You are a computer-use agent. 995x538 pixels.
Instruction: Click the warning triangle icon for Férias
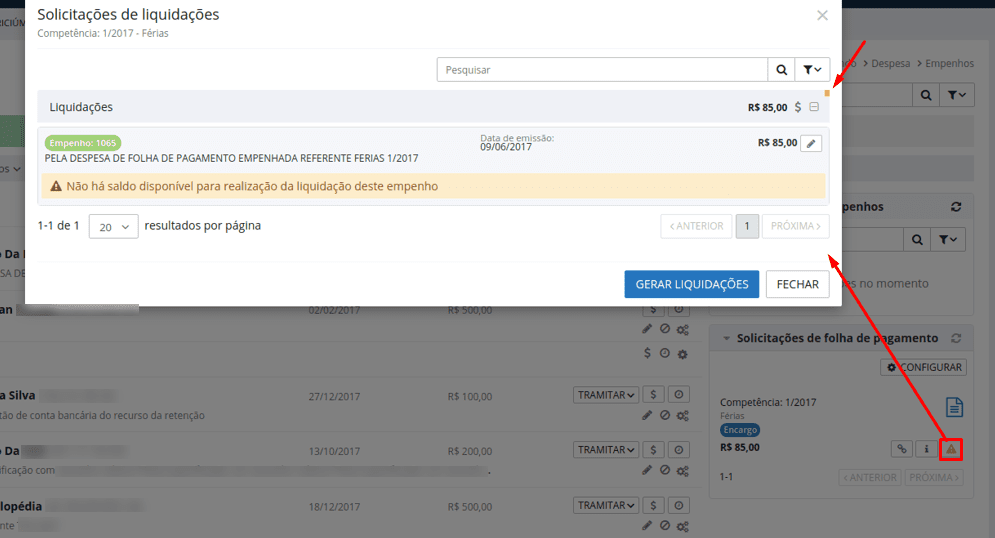(951, 449)
